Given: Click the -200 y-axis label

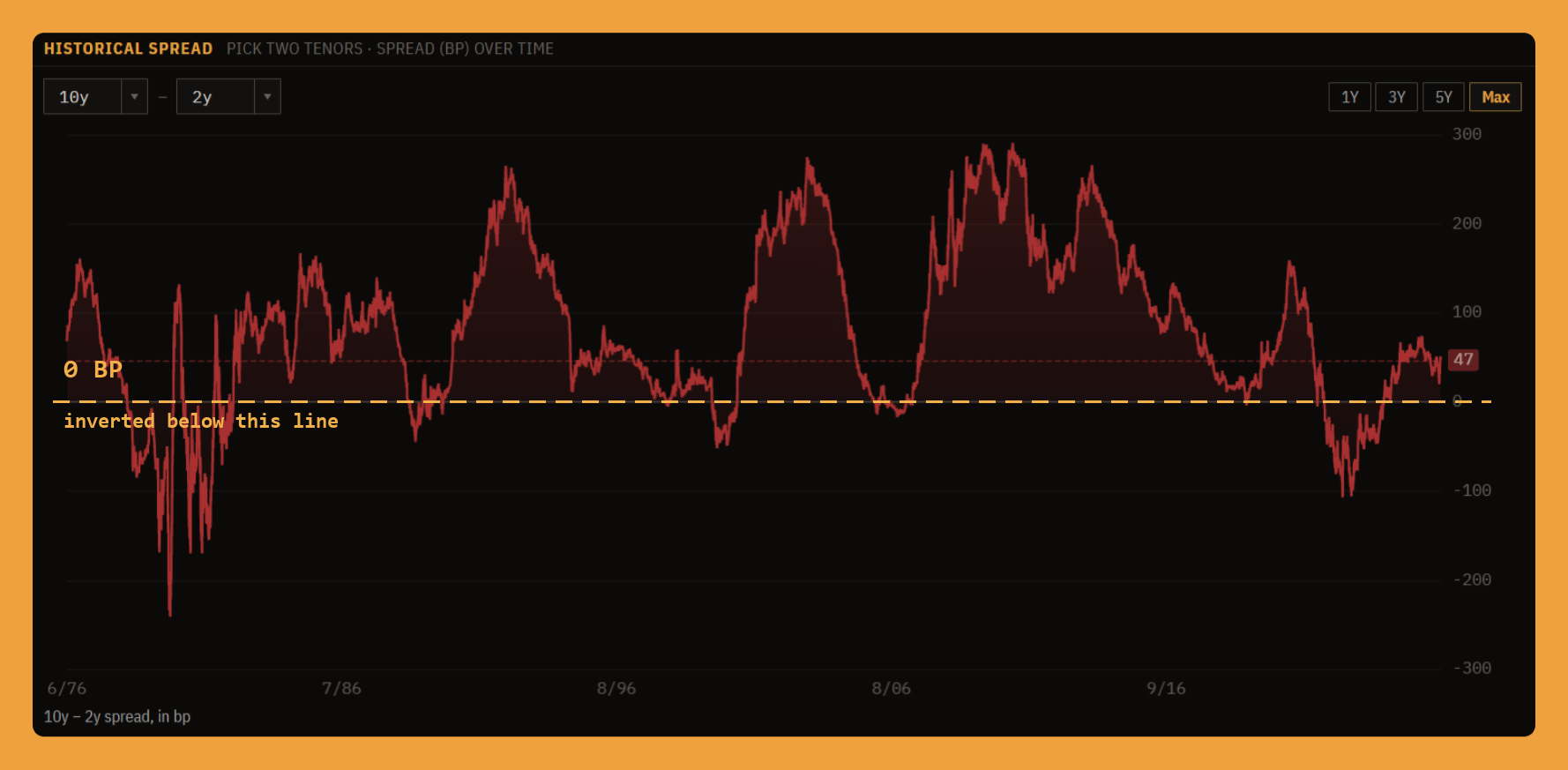Looking at the screenshot, I should 1472,579.
